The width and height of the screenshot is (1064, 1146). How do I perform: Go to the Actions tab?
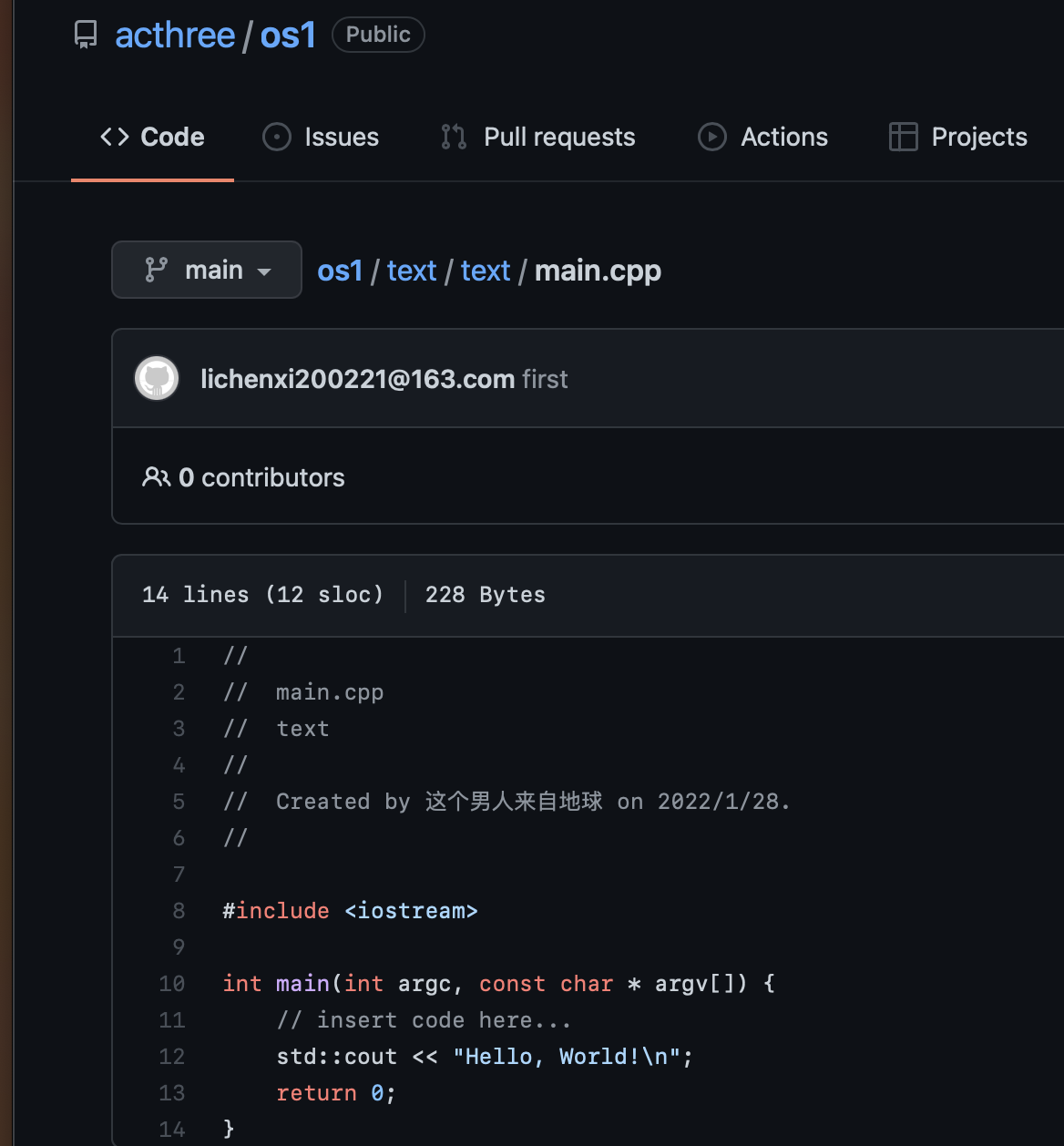[x=783, y=137]
